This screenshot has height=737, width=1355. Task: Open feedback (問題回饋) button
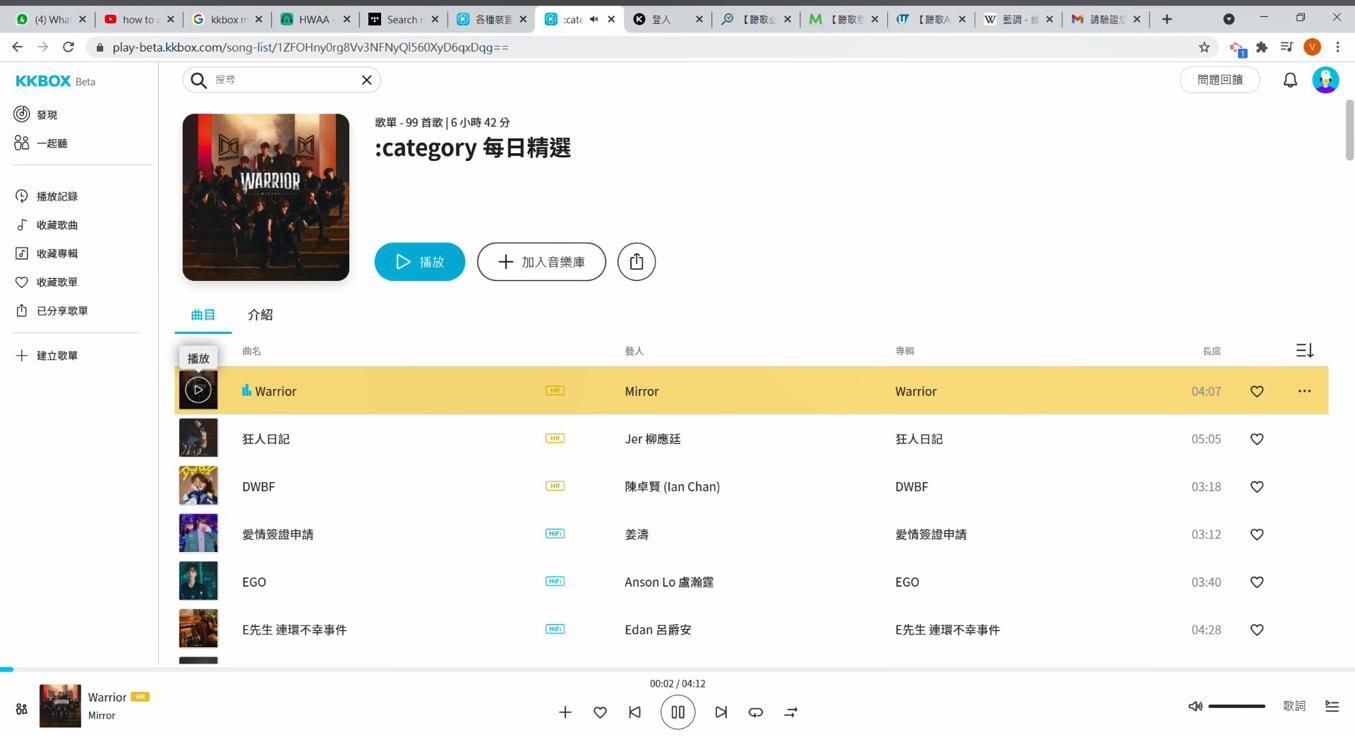(x=1220, y=80)
